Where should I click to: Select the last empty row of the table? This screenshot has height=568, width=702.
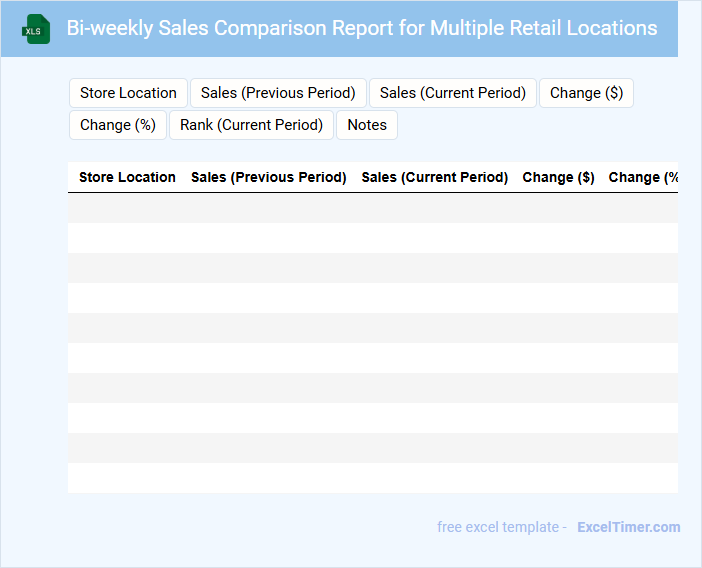(x=372, y=478)
